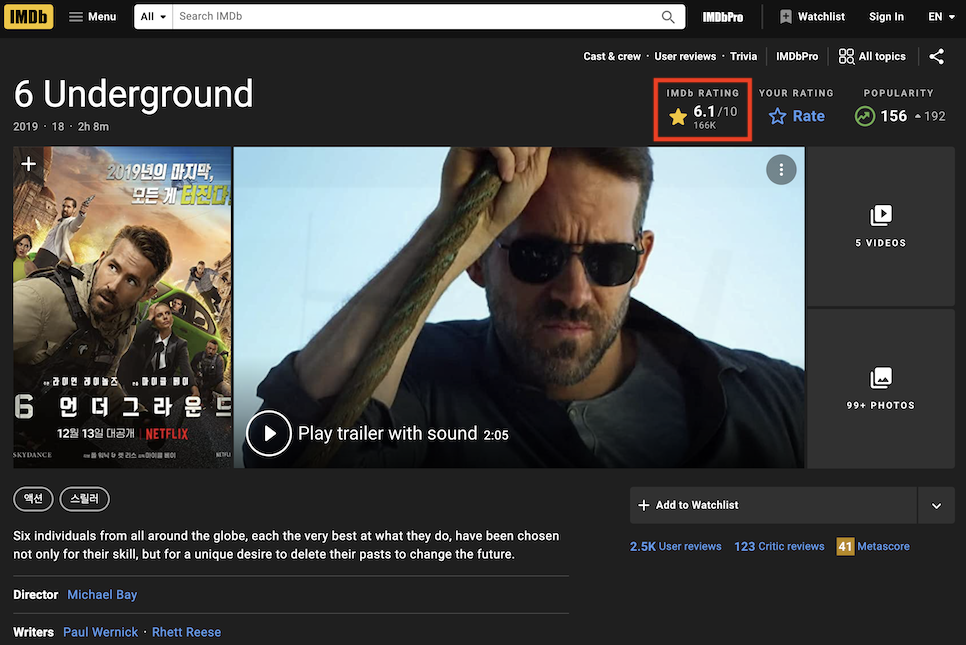This screenshot has width=966, height=645.
Task: Click the plot summary text
Action: [x=286, y=545]
